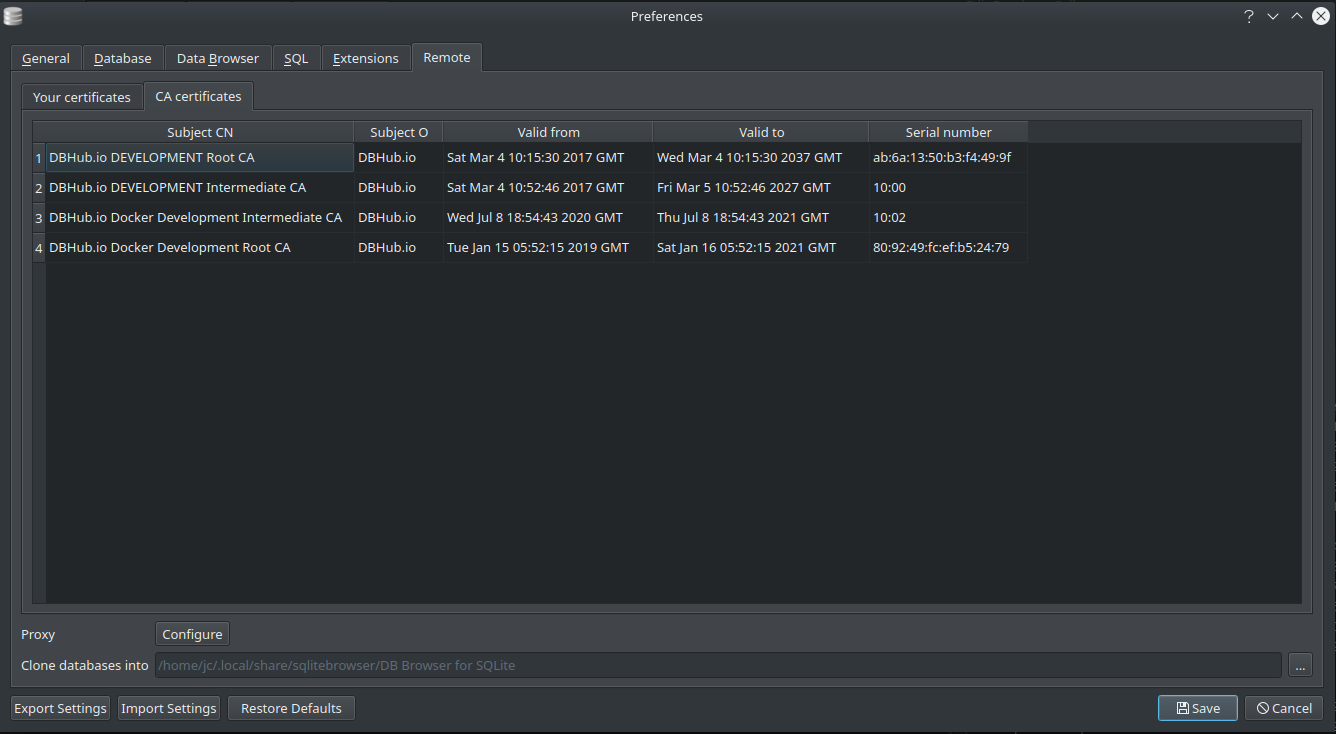Click Import Settings
This screenshot has width=1336, height=734.
pyautogui.click(x=168, y=707)
